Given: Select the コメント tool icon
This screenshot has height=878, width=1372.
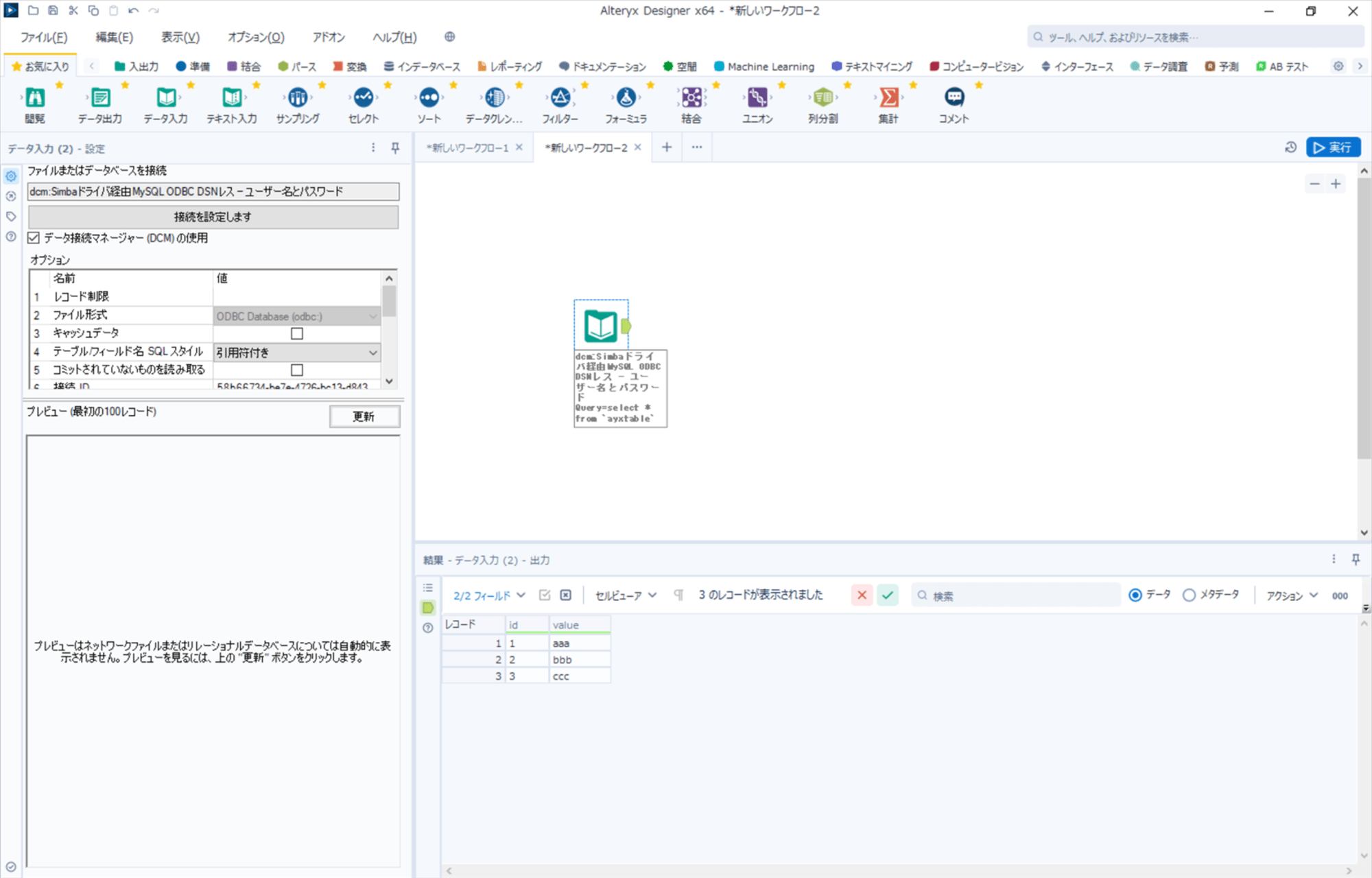Looking at the screenshot, I should pyautogui.click(x=954, y=97).
